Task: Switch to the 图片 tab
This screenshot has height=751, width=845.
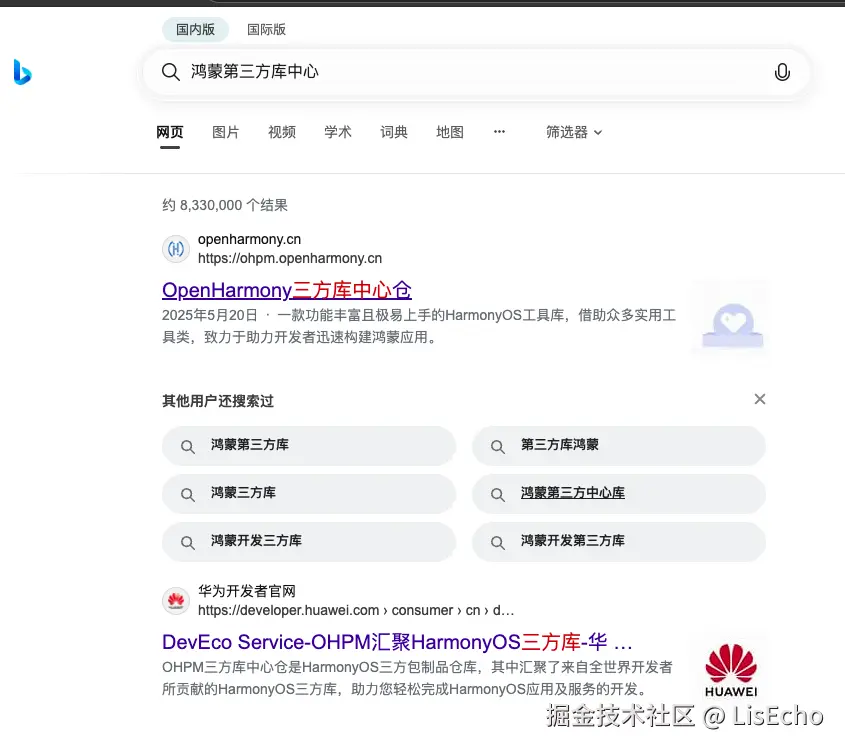Action: tap(226, 131)
